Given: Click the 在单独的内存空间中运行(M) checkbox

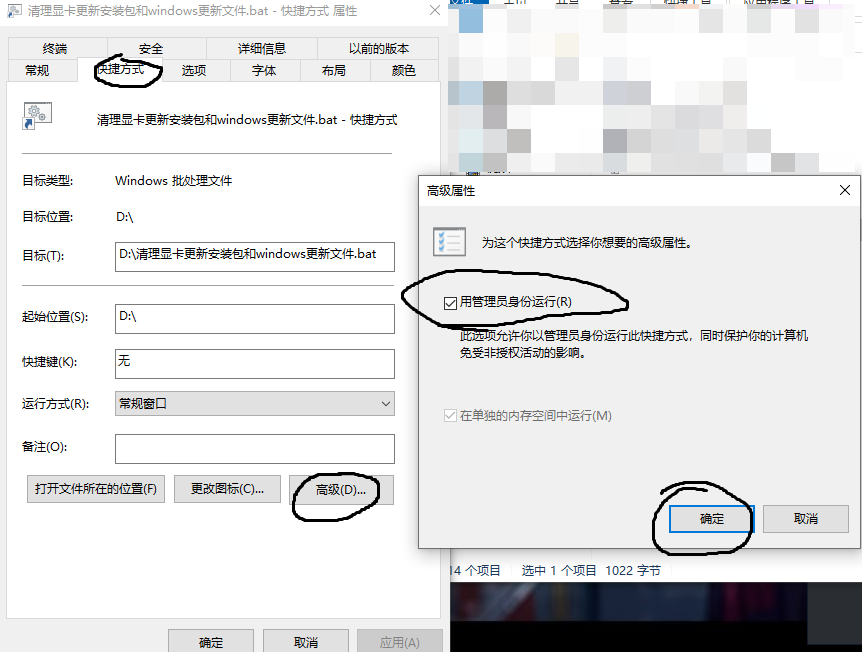Looking at the screenshot, I should click(450, 416).
